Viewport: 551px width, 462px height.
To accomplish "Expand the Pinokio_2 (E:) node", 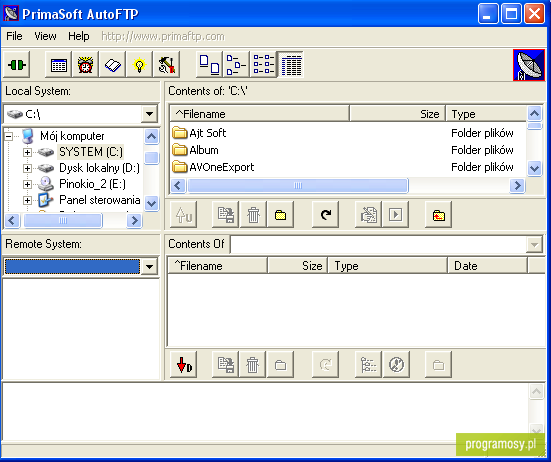I will coord(27,184).
